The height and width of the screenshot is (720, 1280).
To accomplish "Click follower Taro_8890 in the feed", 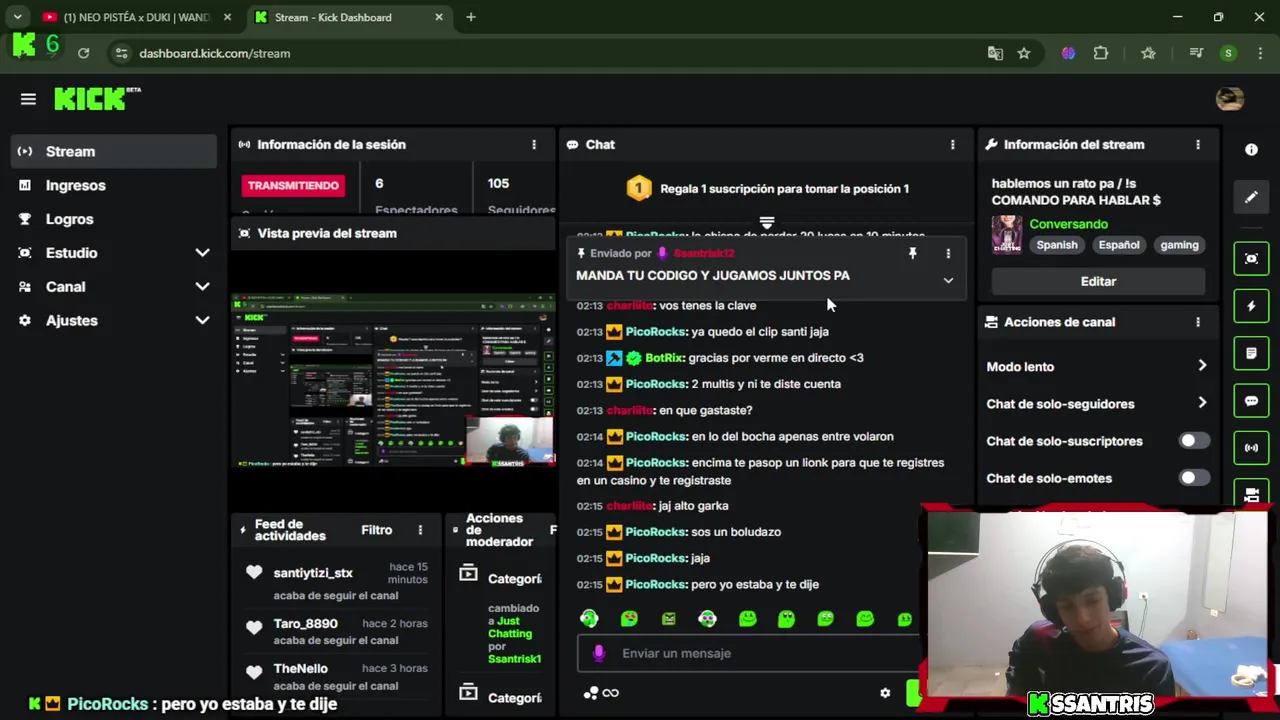I will click(305, 624).
